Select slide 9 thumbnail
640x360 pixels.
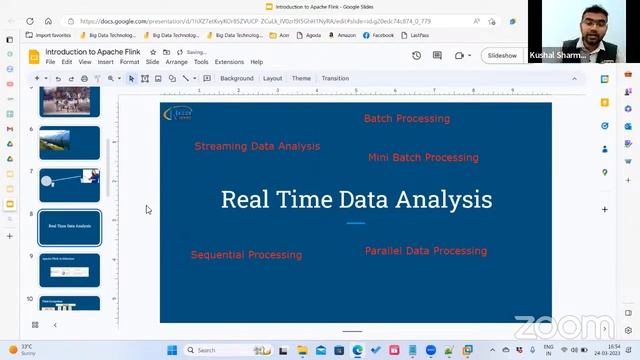pyautogui.click(x=69, y=270)
